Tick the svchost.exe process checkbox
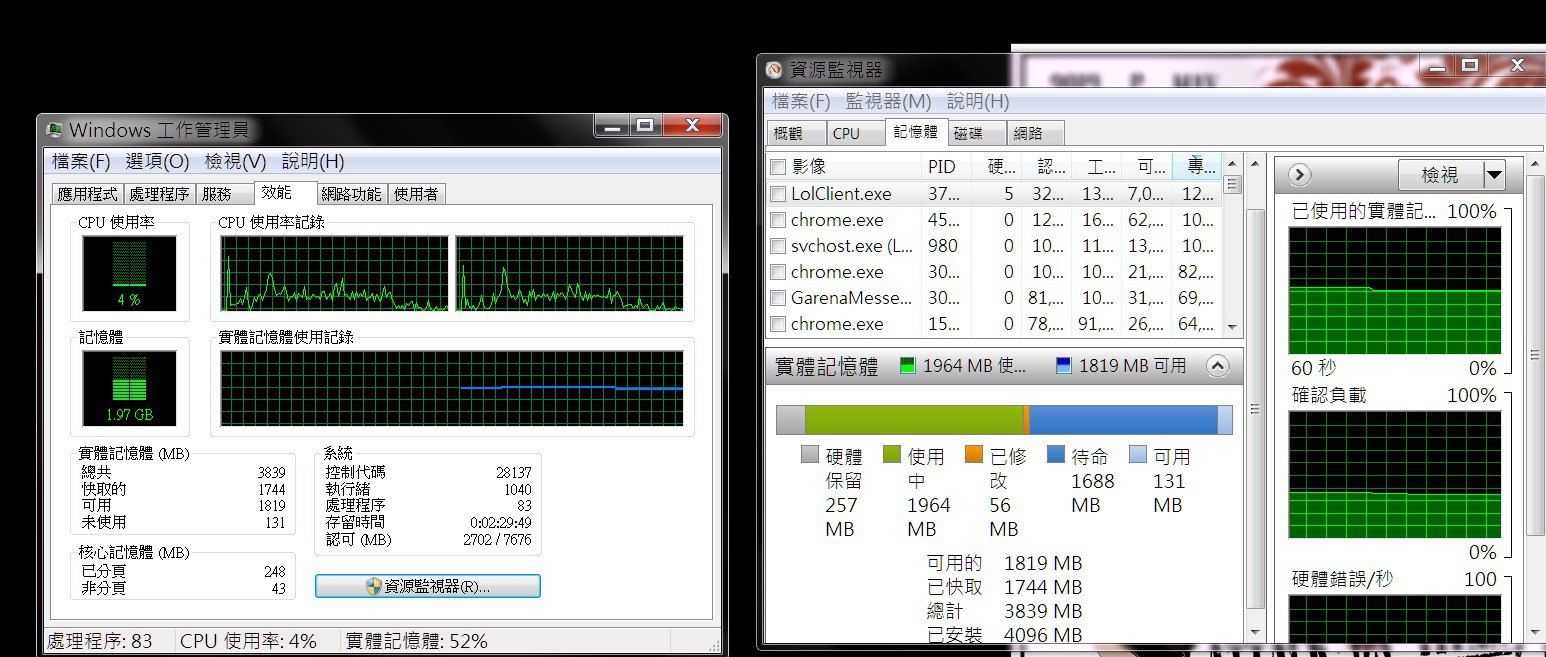Screen dimensions: 1546x657 pos(778,246)
